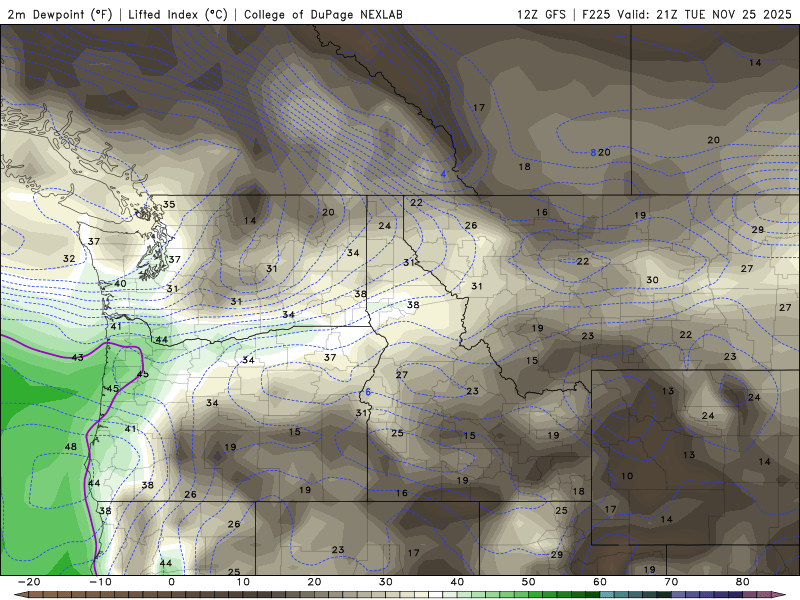Click the dewpoint value '35' on the map
The image size is (800, 600).
coord(169,205)
